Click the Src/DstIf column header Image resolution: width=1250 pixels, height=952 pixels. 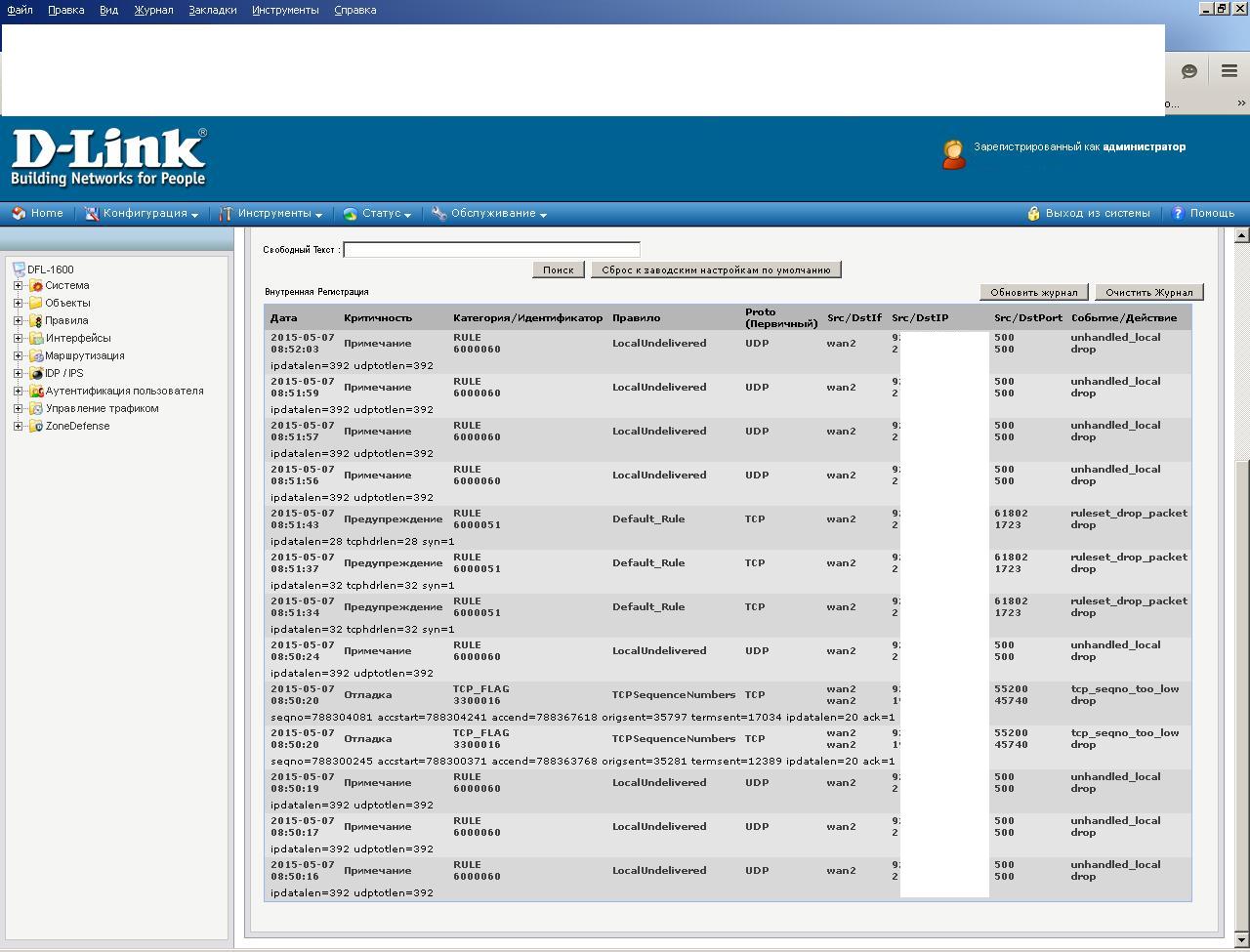point(854,318)
